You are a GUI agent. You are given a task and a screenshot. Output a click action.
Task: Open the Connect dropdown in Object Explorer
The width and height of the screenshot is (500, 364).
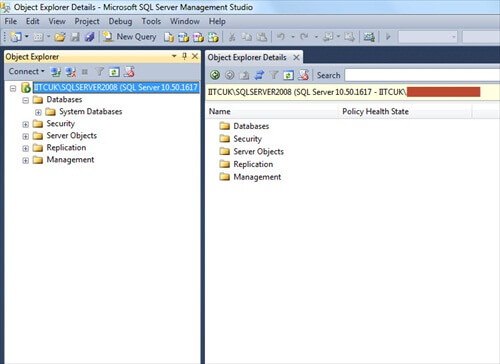(26, 71)
